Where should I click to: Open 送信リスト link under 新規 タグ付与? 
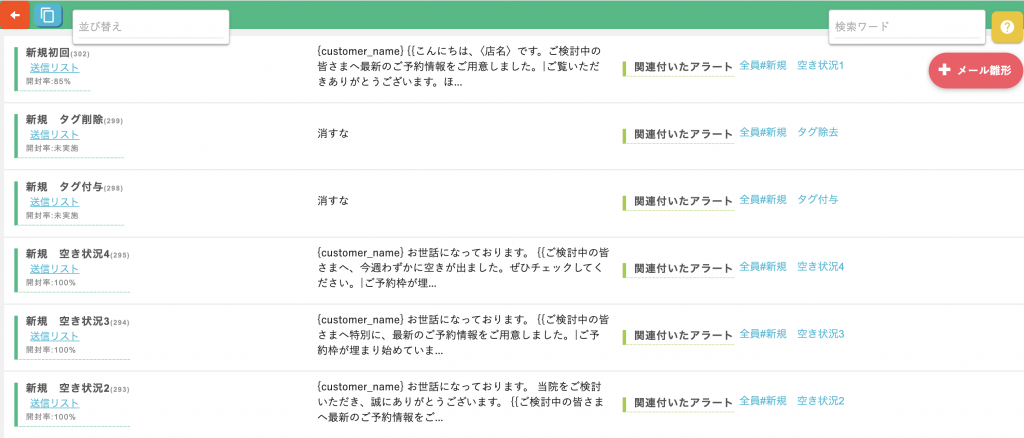54,202
